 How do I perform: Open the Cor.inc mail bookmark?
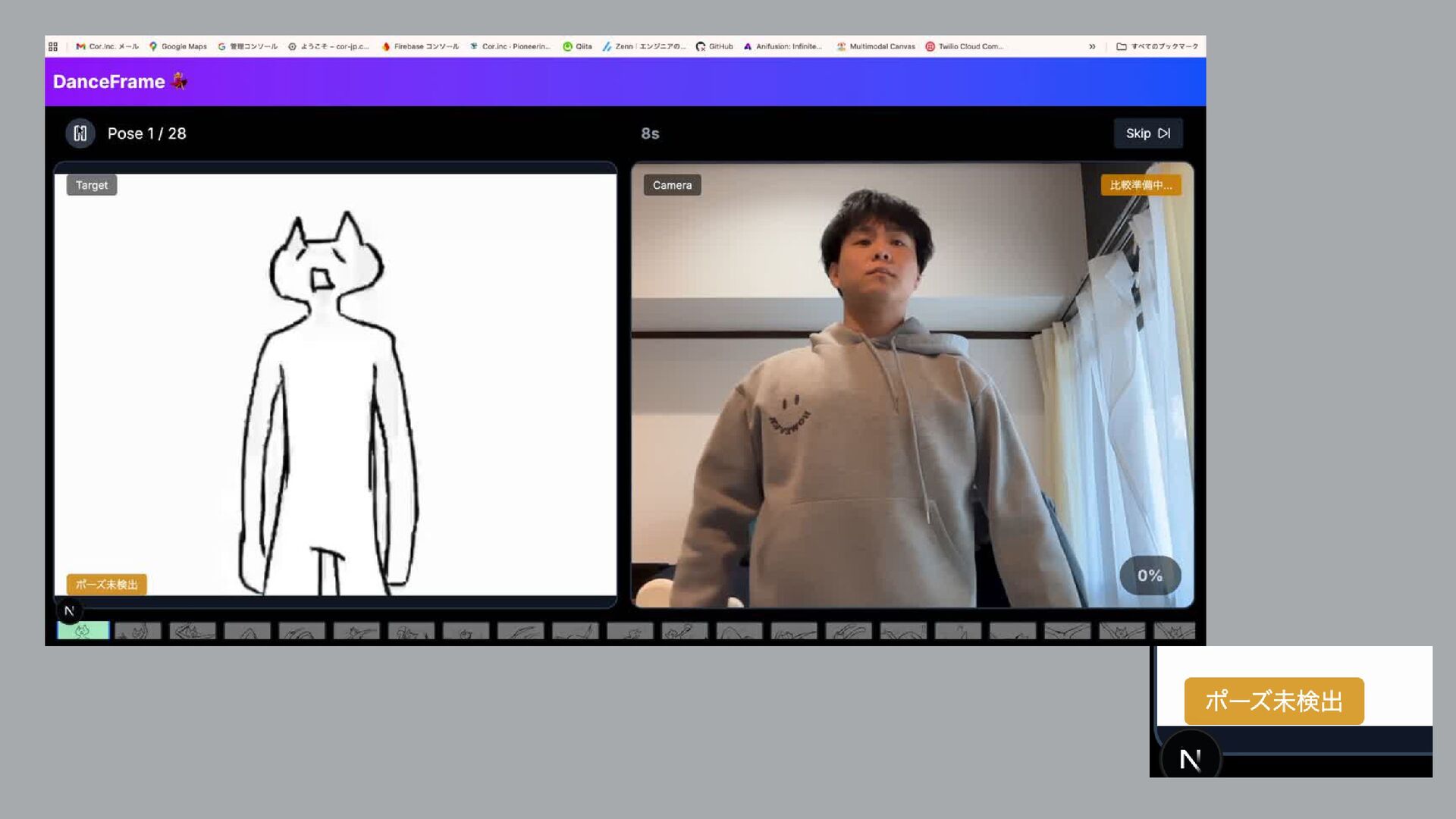coord(107,46)
